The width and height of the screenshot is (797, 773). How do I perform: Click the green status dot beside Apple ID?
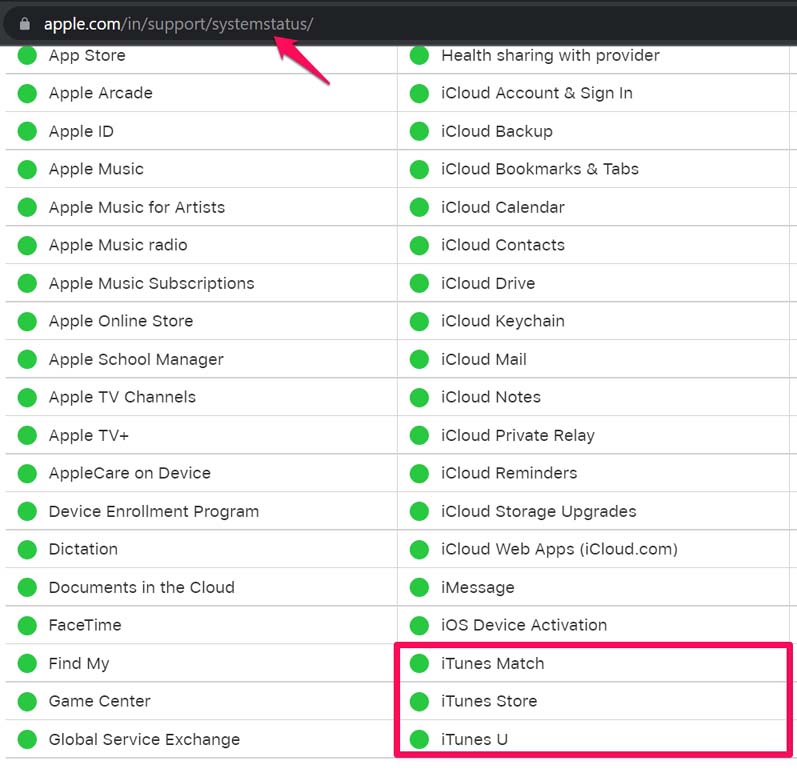coord(27,131)
